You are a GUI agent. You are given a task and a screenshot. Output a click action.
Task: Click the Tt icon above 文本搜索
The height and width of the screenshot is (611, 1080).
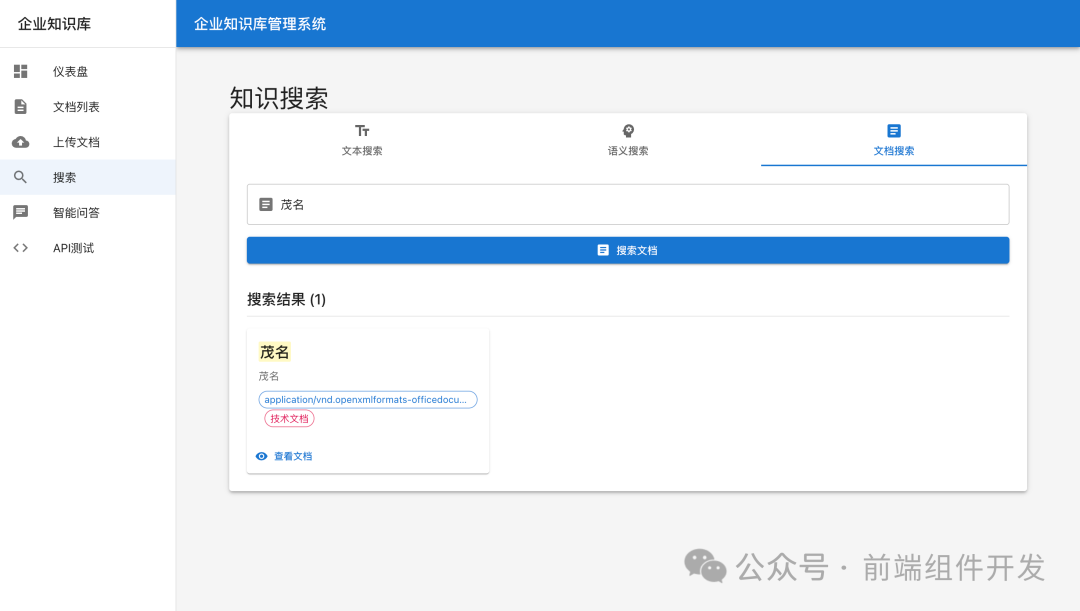click(x=362, y=129)
